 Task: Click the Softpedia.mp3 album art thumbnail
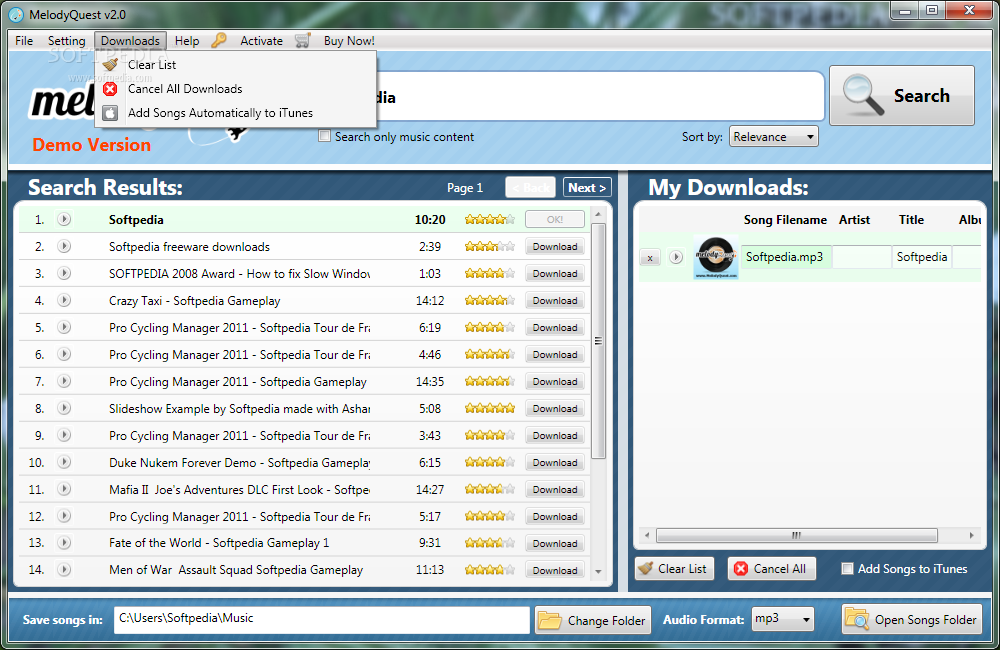716,257
